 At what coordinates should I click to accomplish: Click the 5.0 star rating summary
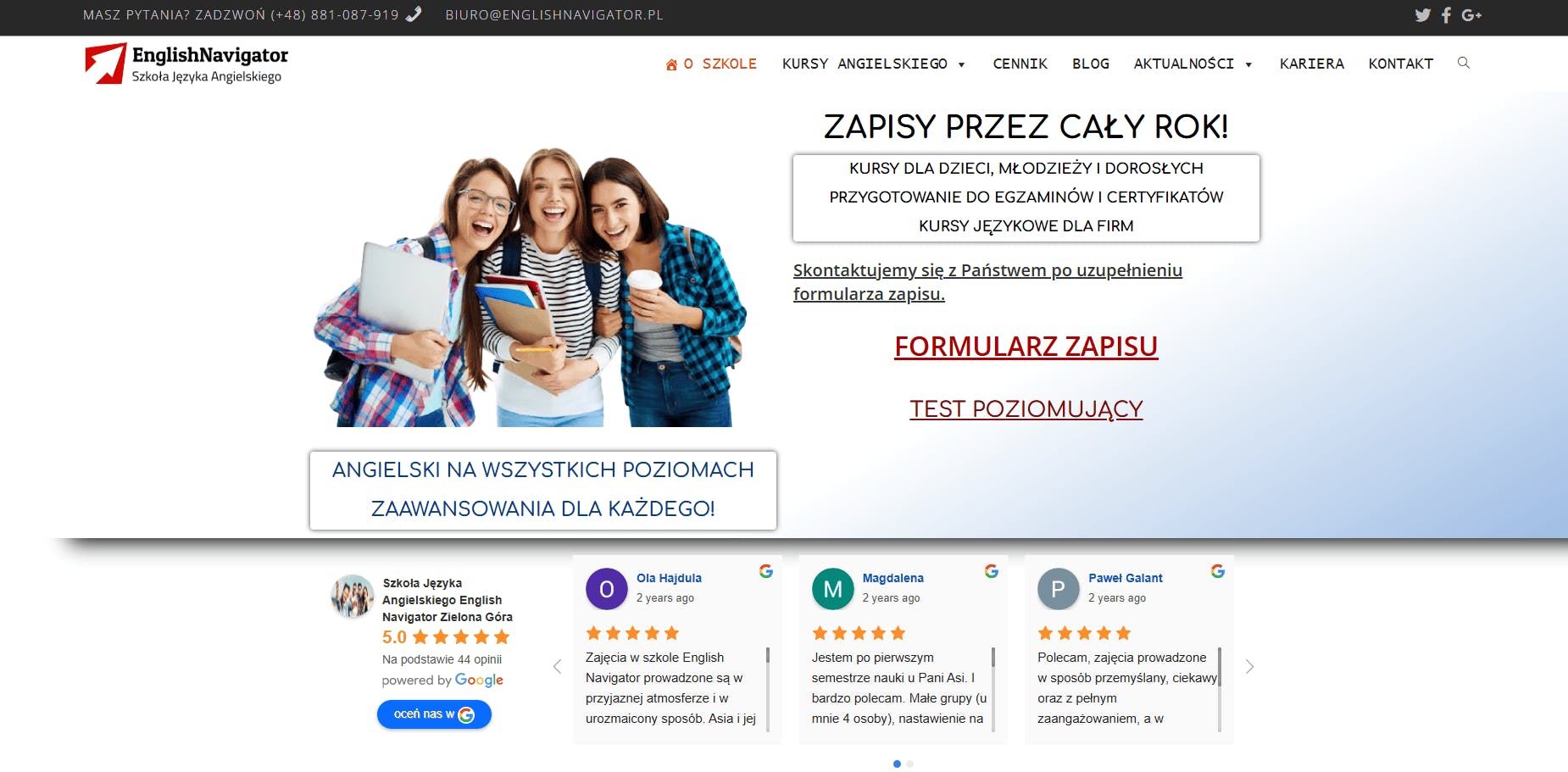tap(446, 637)
